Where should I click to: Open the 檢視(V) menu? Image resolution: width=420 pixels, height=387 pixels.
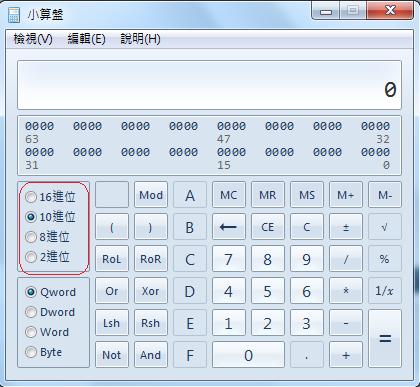click(x=33, y=39)
